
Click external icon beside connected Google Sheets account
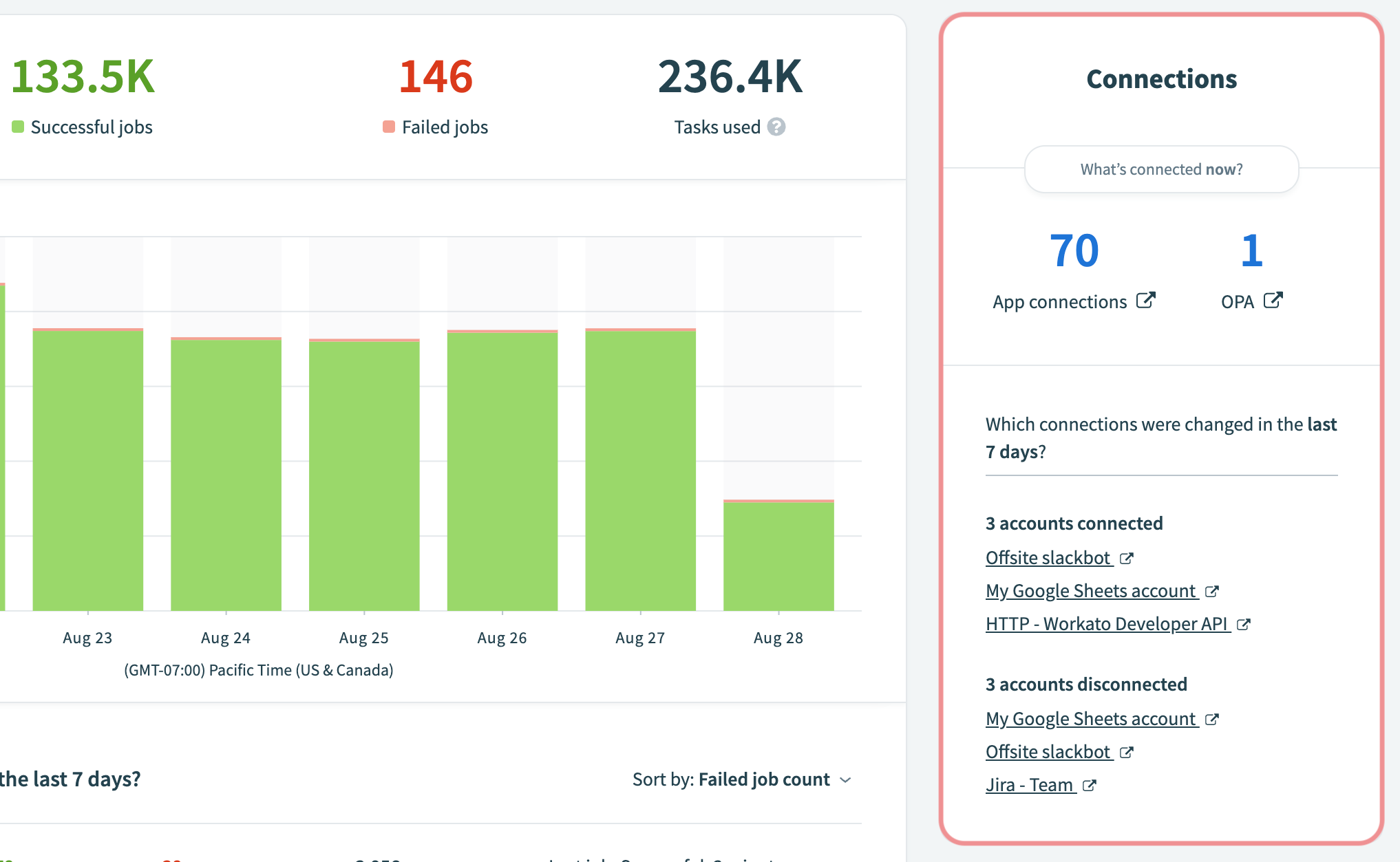1212,592
